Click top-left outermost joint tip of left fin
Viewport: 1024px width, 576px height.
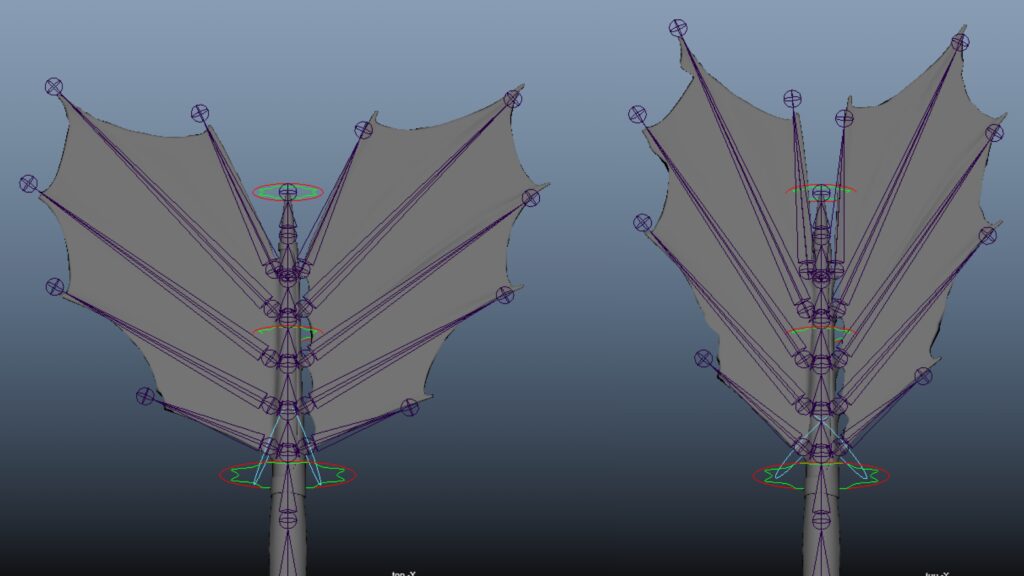[x=54, y=87]
